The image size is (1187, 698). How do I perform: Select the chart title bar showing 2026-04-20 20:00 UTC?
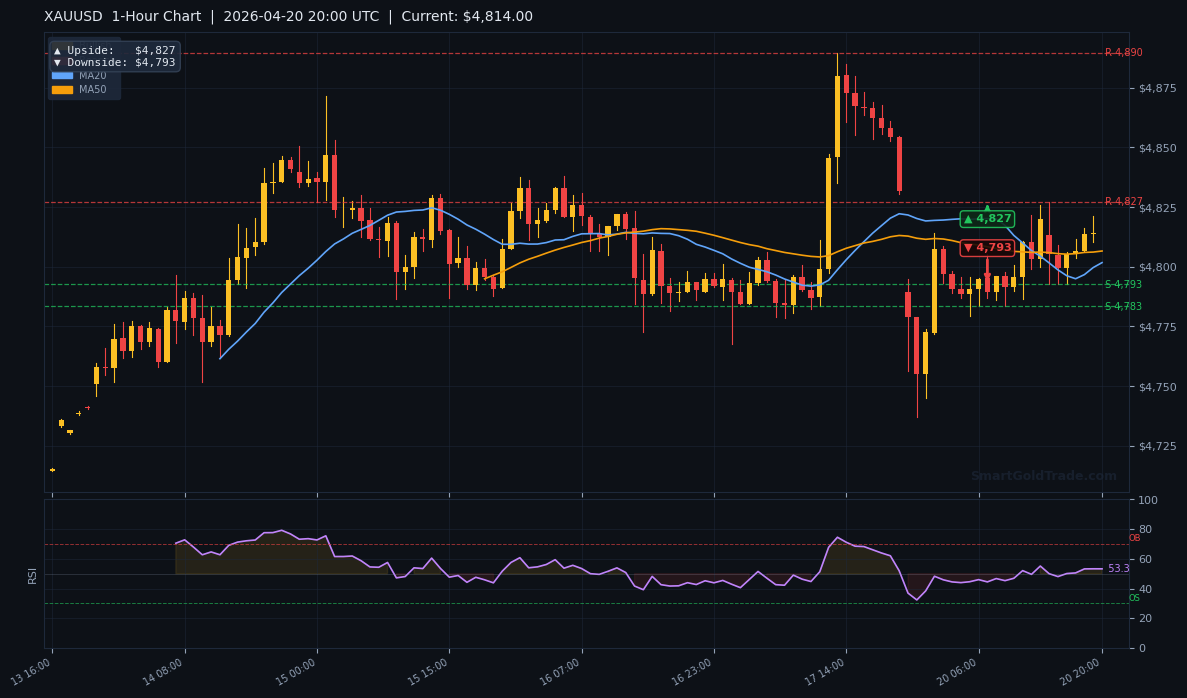pos(300,16)
